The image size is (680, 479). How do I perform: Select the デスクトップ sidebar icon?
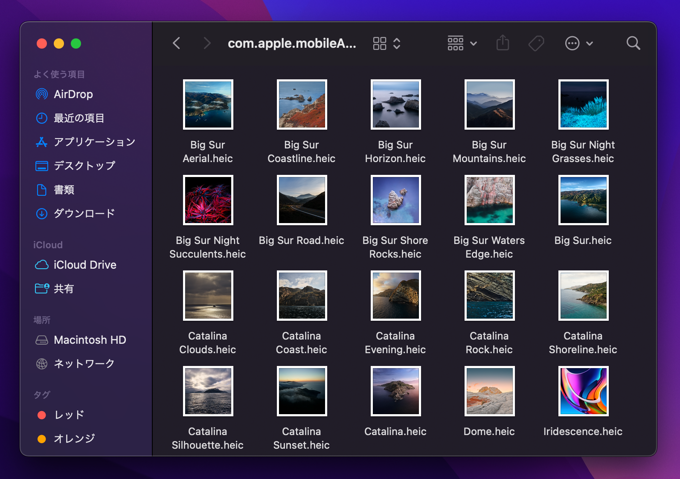(x=42, y=166)
